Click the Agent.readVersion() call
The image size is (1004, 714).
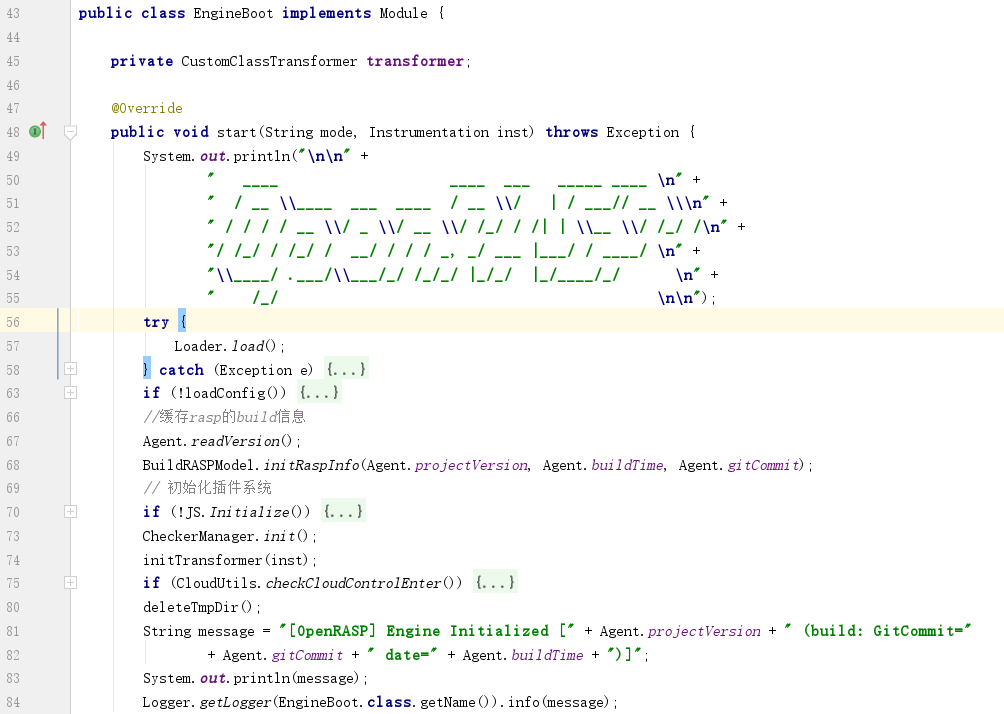pyautogui.click(x=221, y=441)
